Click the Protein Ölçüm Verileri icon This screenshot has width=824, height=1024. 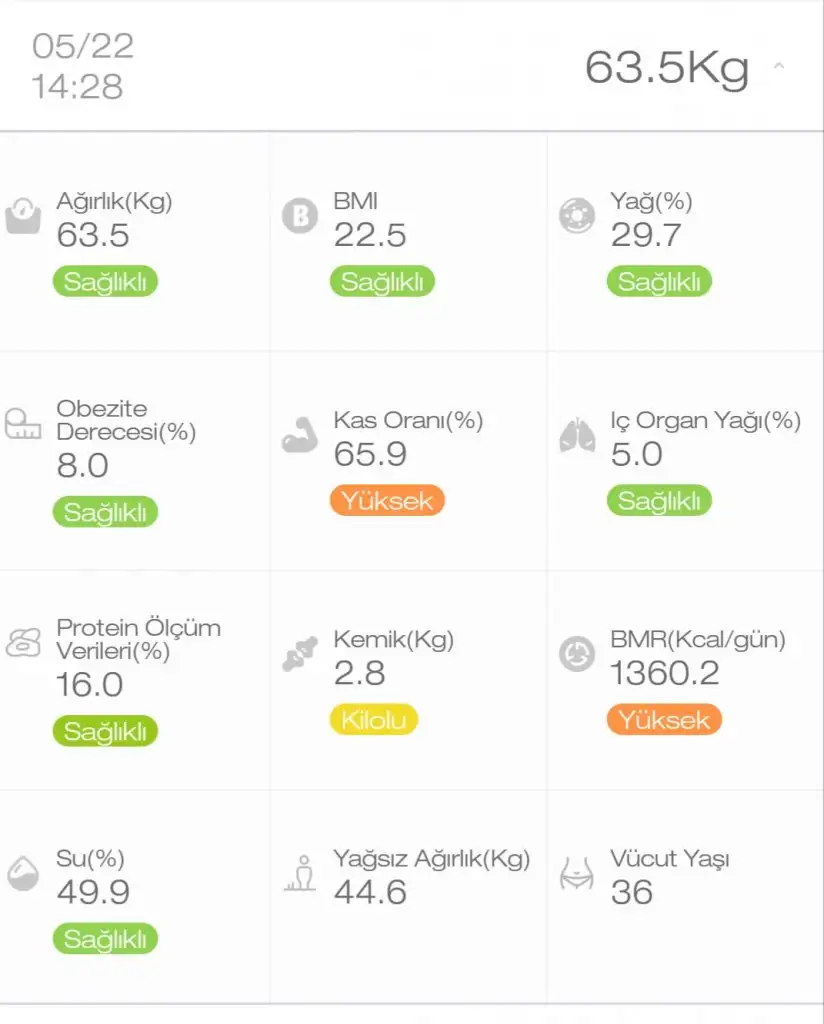click(23, 642)
